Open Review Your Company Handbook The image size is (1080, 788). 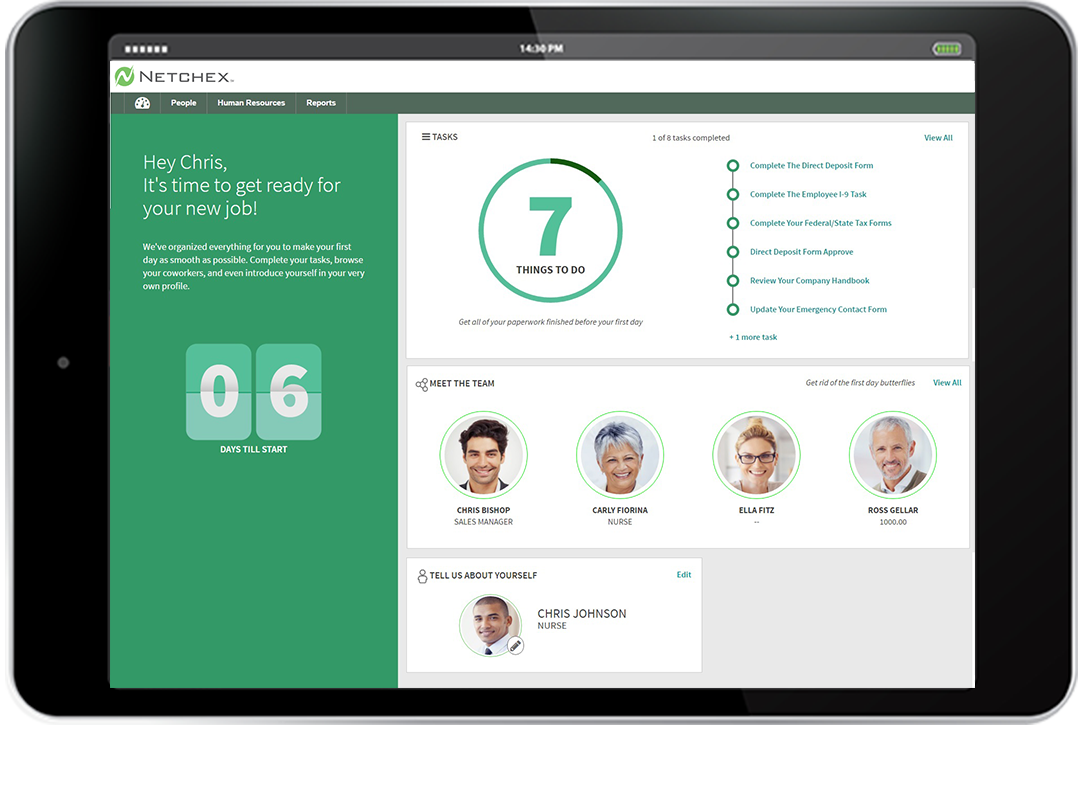pyautogui.click(x=809, y=281)
